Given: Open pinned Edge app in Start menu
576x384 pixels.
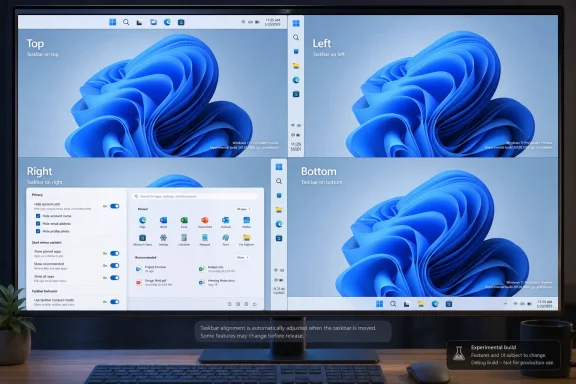Looking at the screenshot, I should (x=142, y=222).
